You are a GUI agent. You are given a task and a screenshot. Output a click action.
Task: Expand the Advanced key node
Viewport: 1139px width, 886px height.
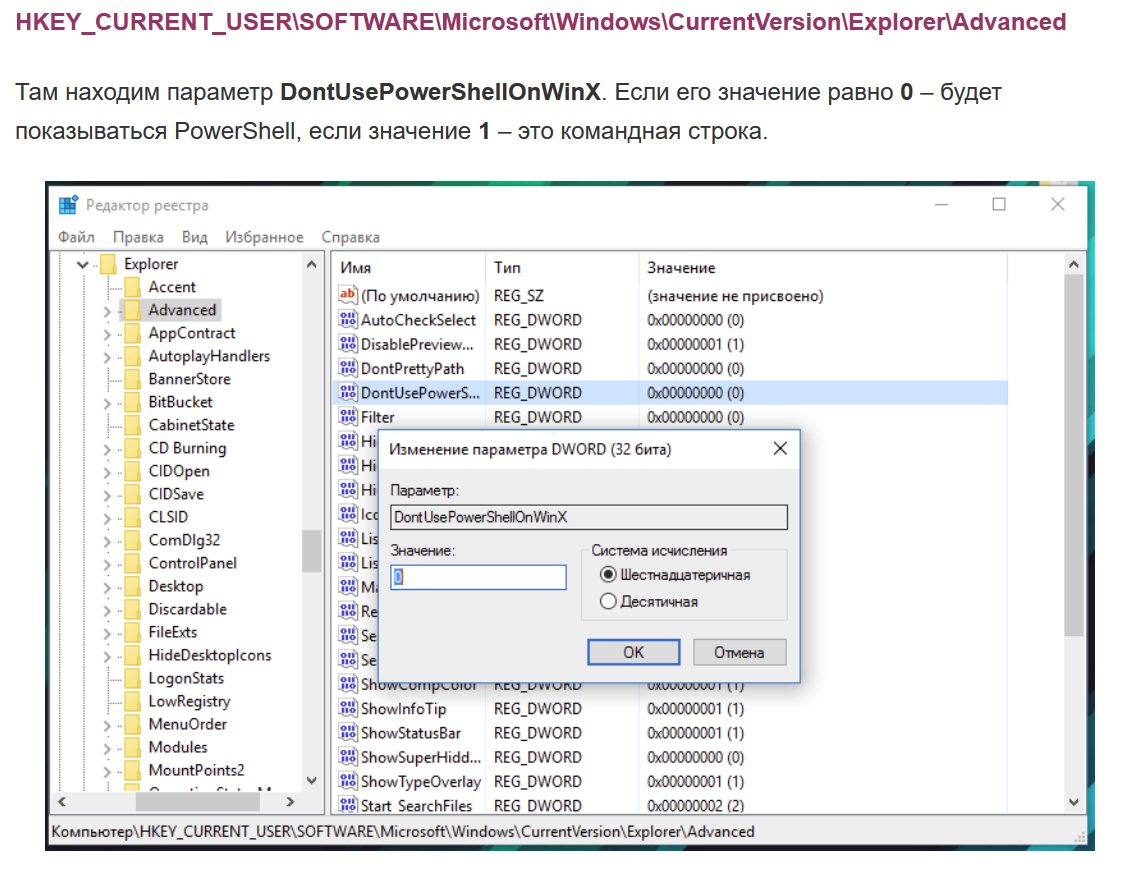[107, 312]
